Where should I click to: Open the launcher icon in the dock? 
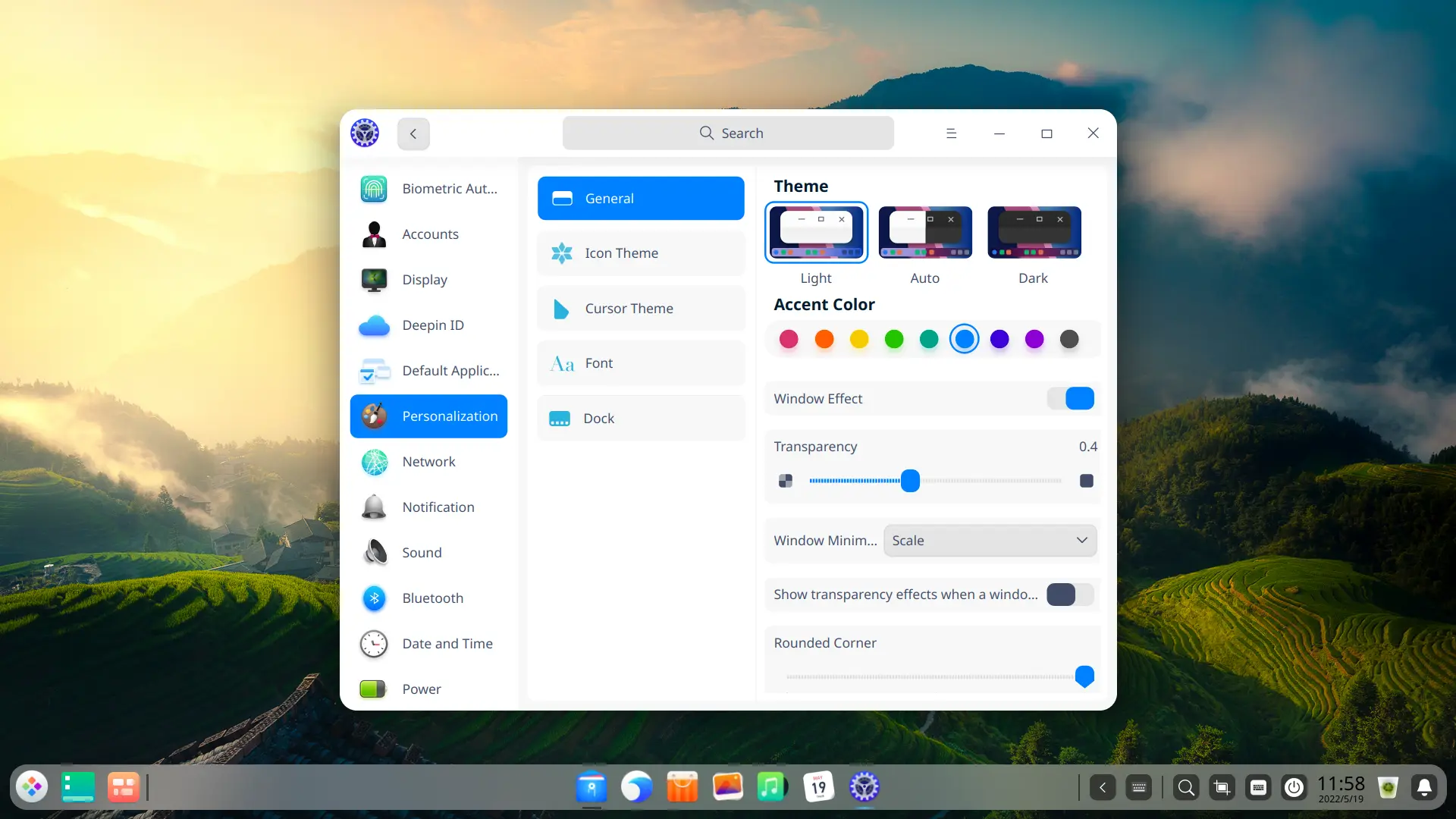(x=32, y=787)
